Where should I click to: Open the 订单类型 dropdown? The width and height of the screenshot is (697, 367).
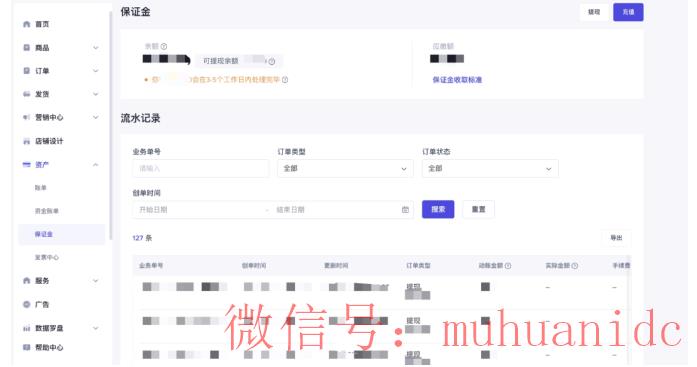coord(345,168)
